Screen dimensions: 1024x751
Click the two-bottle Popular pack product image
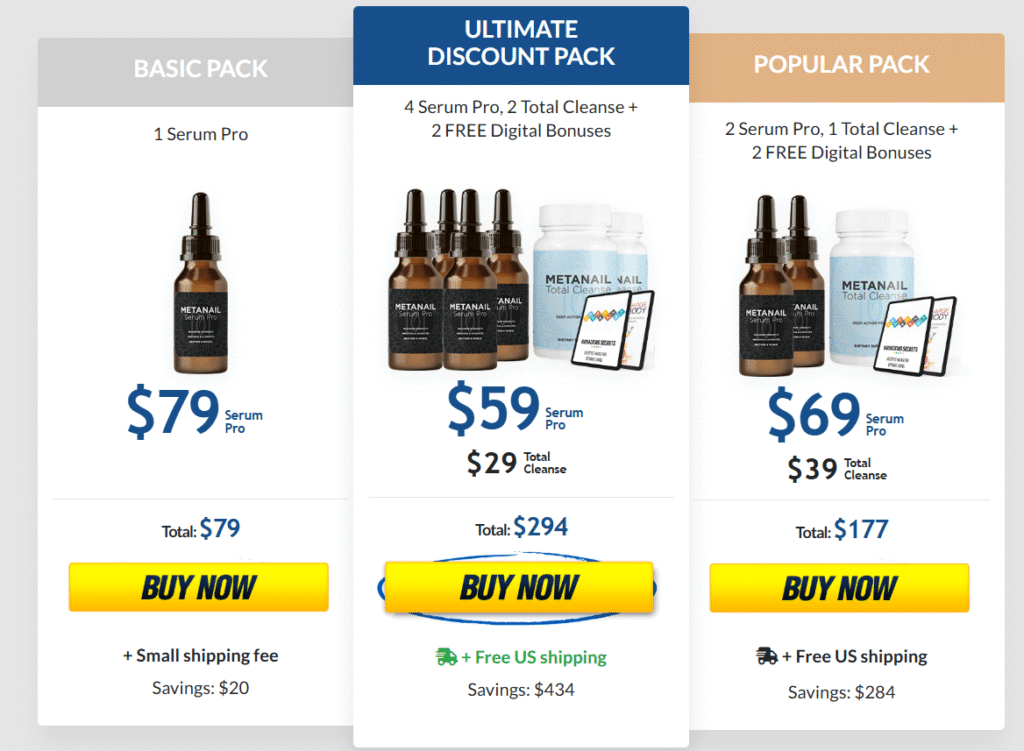(x=847, y=285)
